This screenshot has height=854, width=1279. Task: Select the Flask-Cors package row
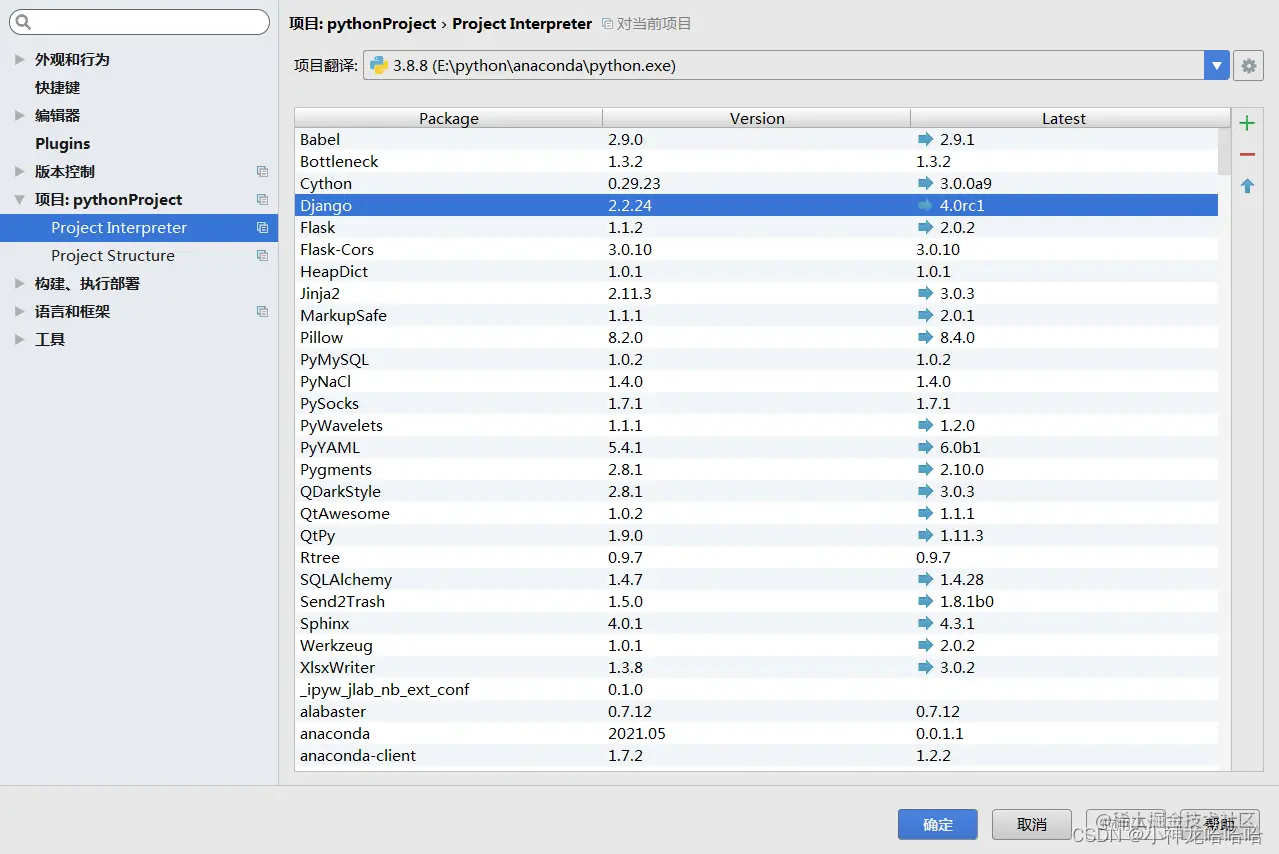[x=756, y=250]
